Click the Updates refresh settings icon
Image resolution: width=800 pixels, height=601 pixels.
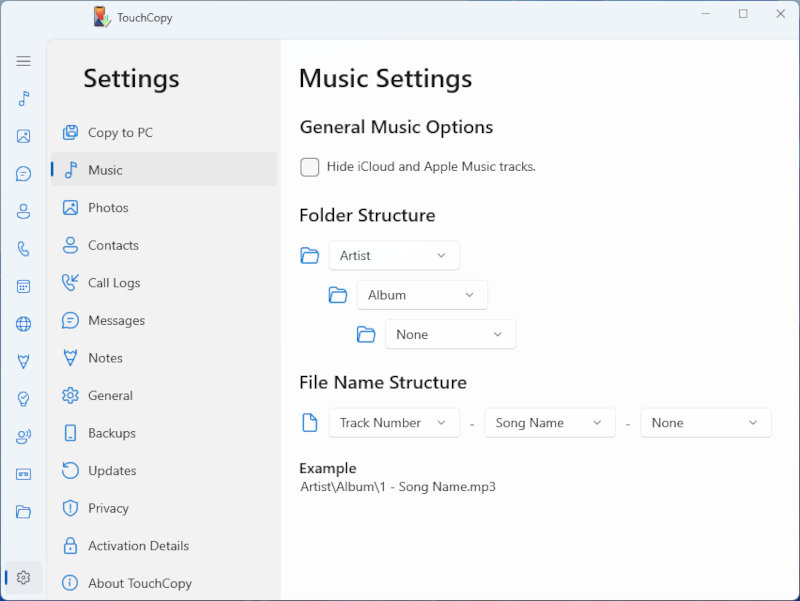[x=70, y=470]
